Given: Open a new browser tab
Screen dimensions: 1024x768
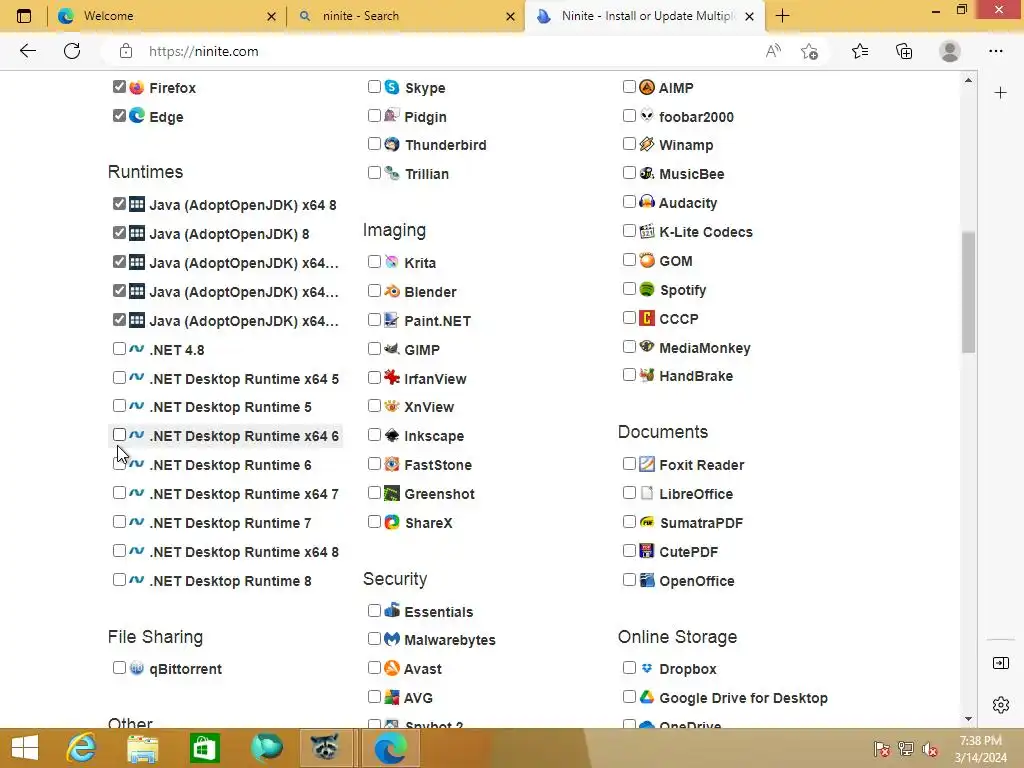Looking at the screenshot, I should [x=782, y=16].
